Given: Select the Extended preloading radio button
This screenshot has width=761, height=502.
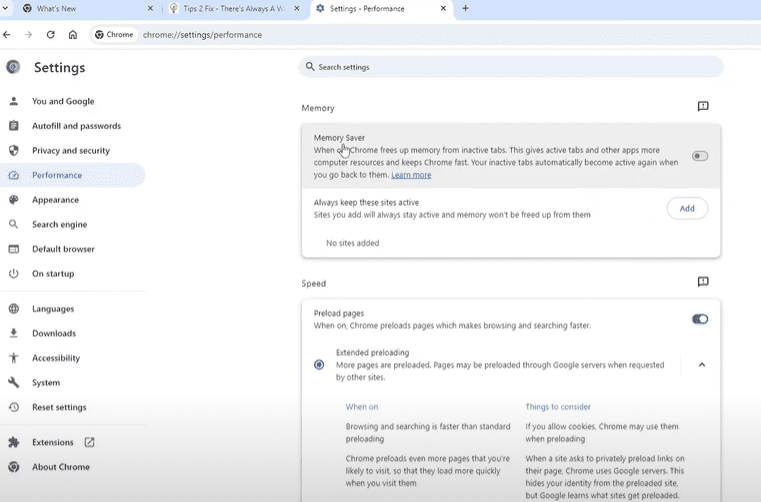Looking at the screenshot, I should point(319,365).
